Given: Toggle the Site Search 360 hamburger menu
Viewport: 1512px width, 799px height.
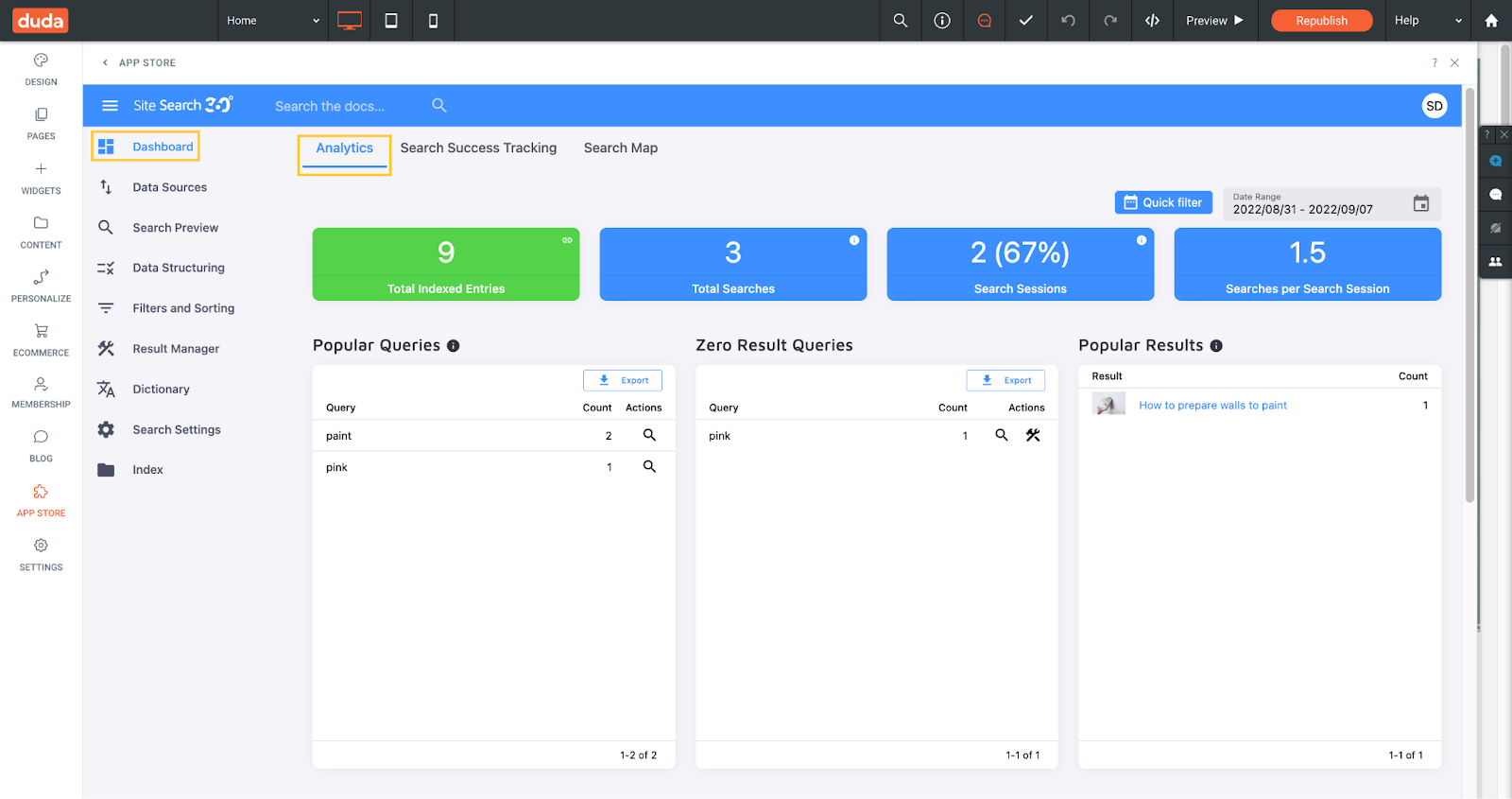Looking at the screenshot, I should [110, 106].
